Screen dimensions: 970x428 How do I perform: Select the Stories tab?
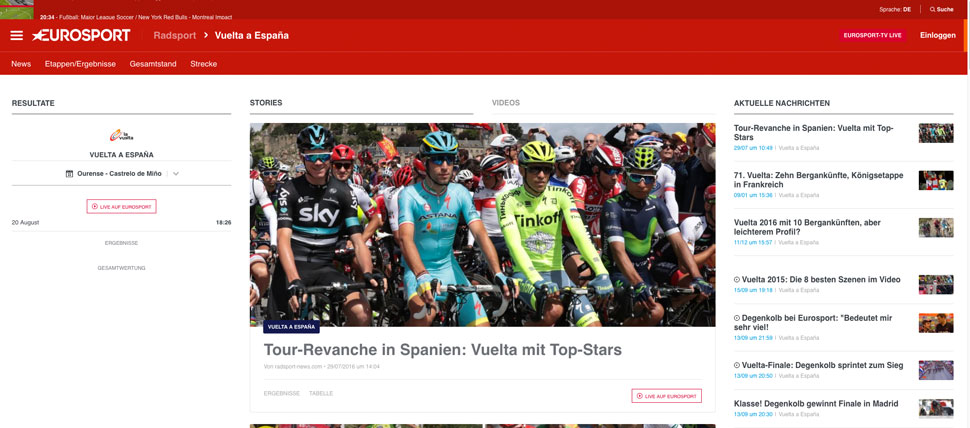click(x=266, y=103)
